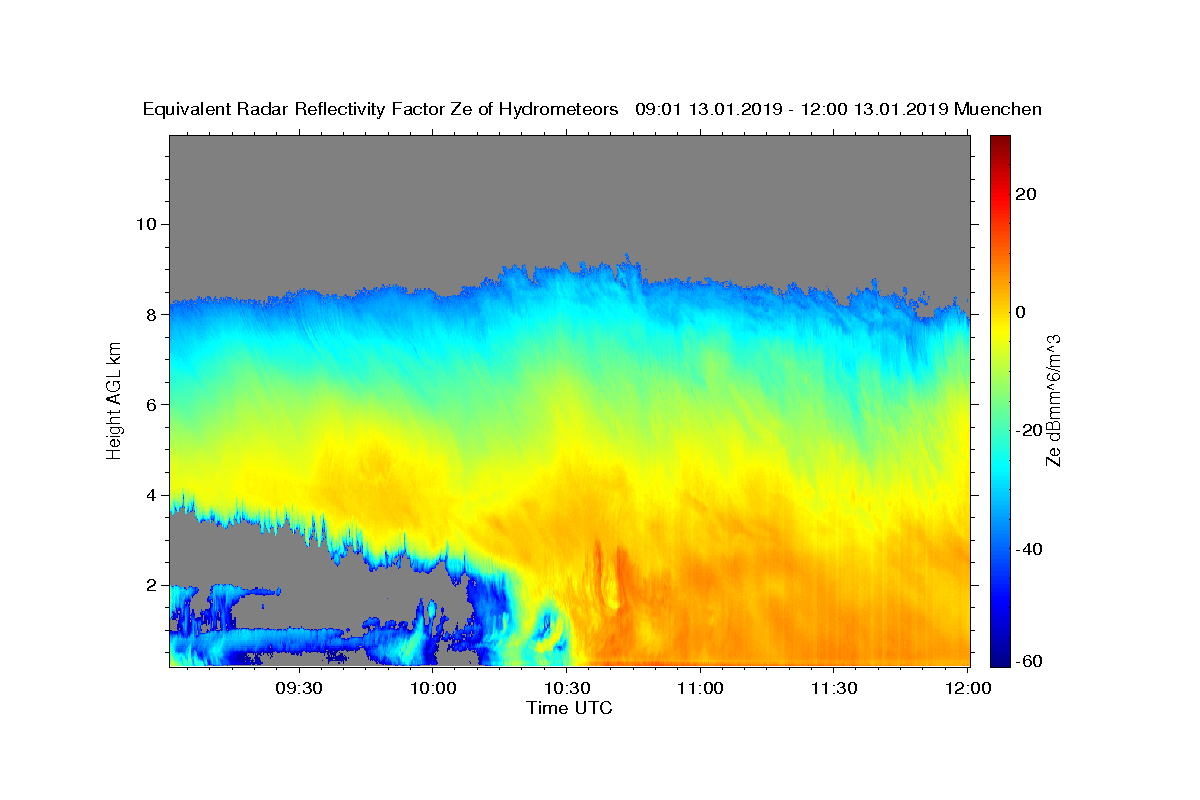Select the 12:00 time tick label
This screenshot has height=800, width=1200.
[968, 688]
